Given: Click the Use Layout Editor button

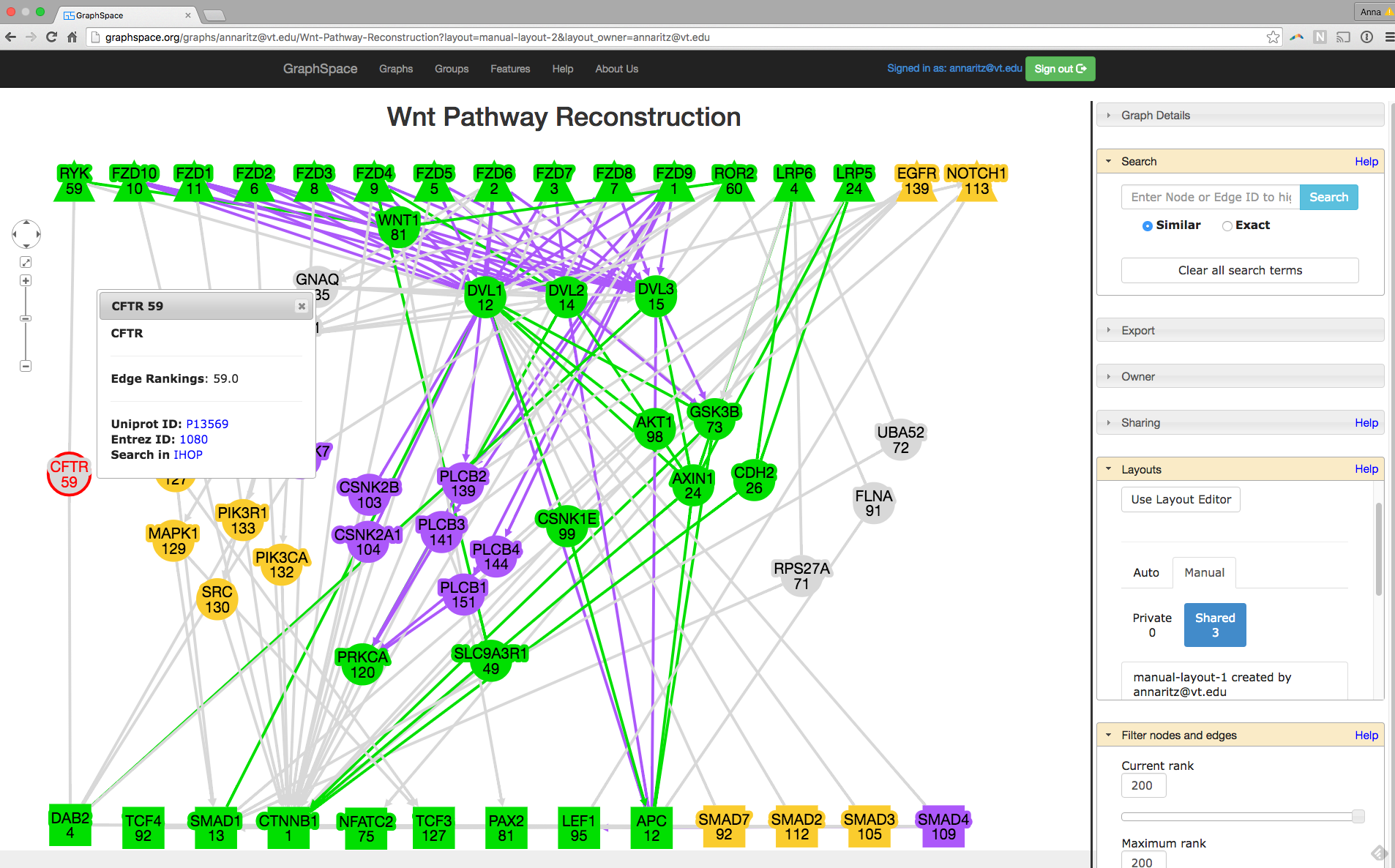Looking at the screenshot, I should 1181,500.
